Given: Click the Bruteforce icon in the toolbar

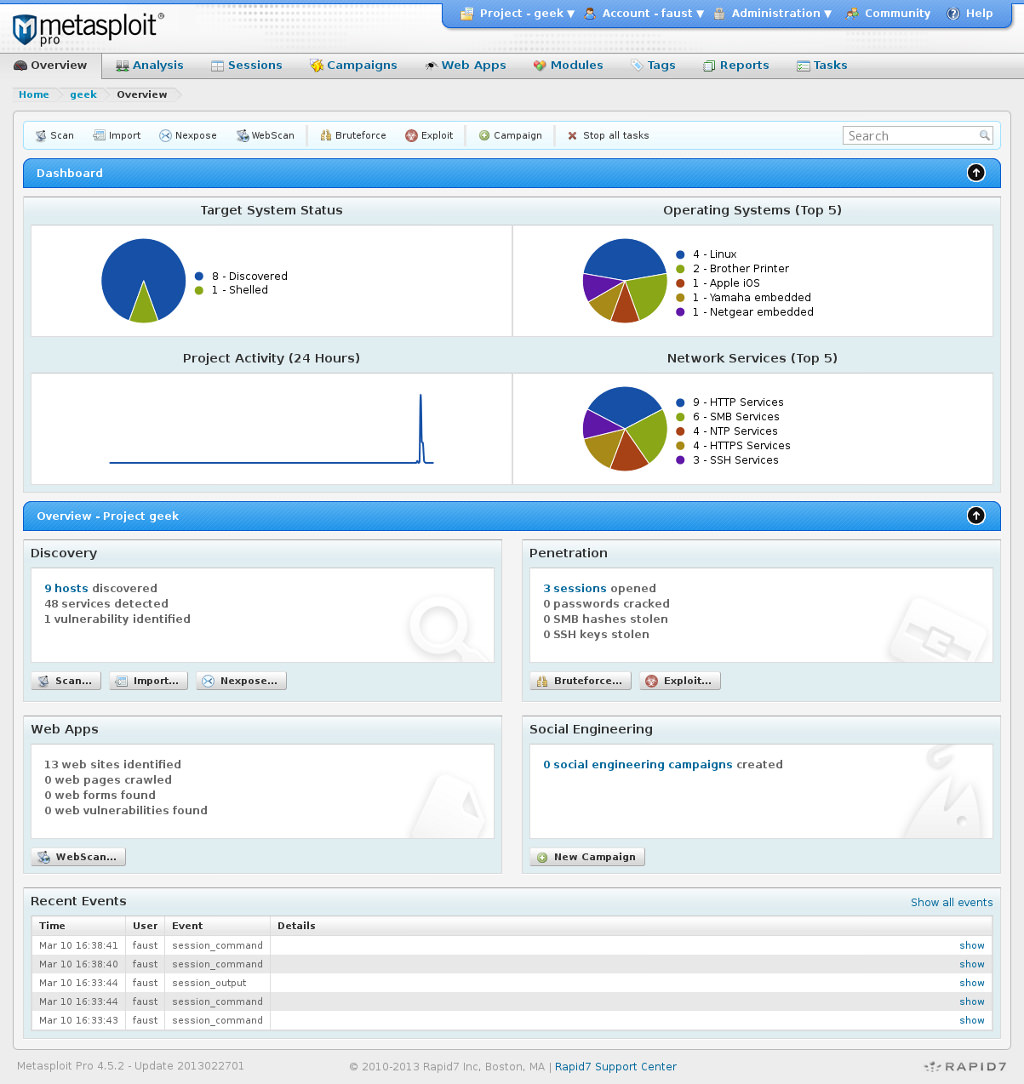Looking at the screenshot, I should (326, 136).
